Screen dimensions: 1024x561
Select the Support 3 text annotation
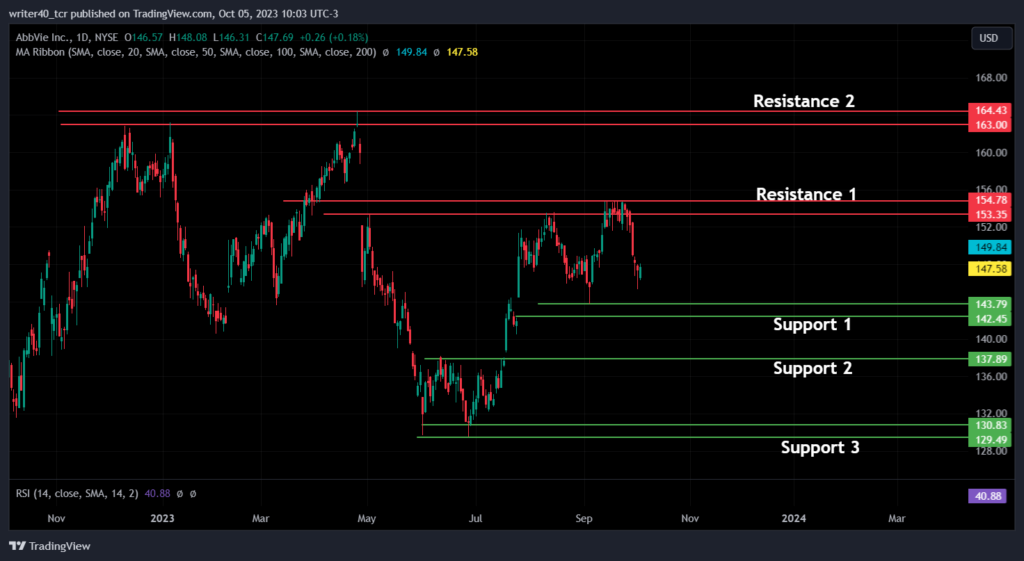(x=820, y=447)
